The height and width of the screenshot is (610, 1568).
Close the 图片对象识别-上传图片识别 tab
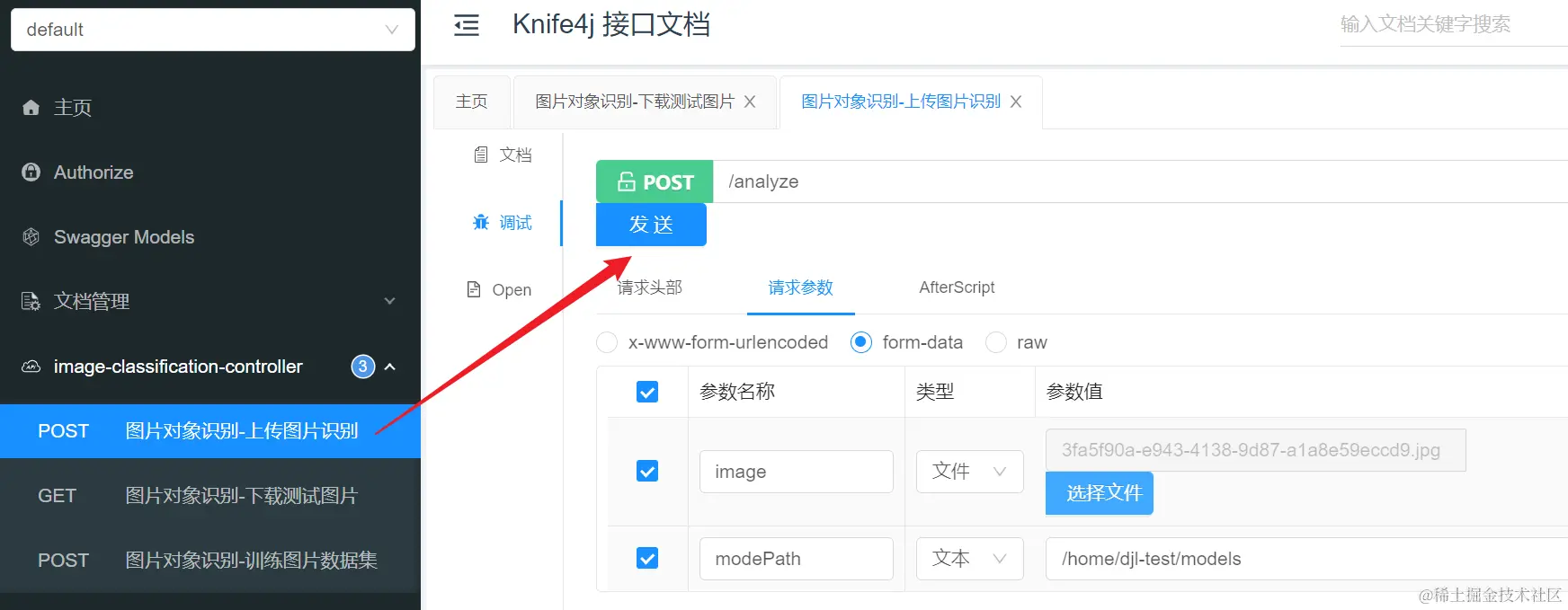tap(1016, 102)
